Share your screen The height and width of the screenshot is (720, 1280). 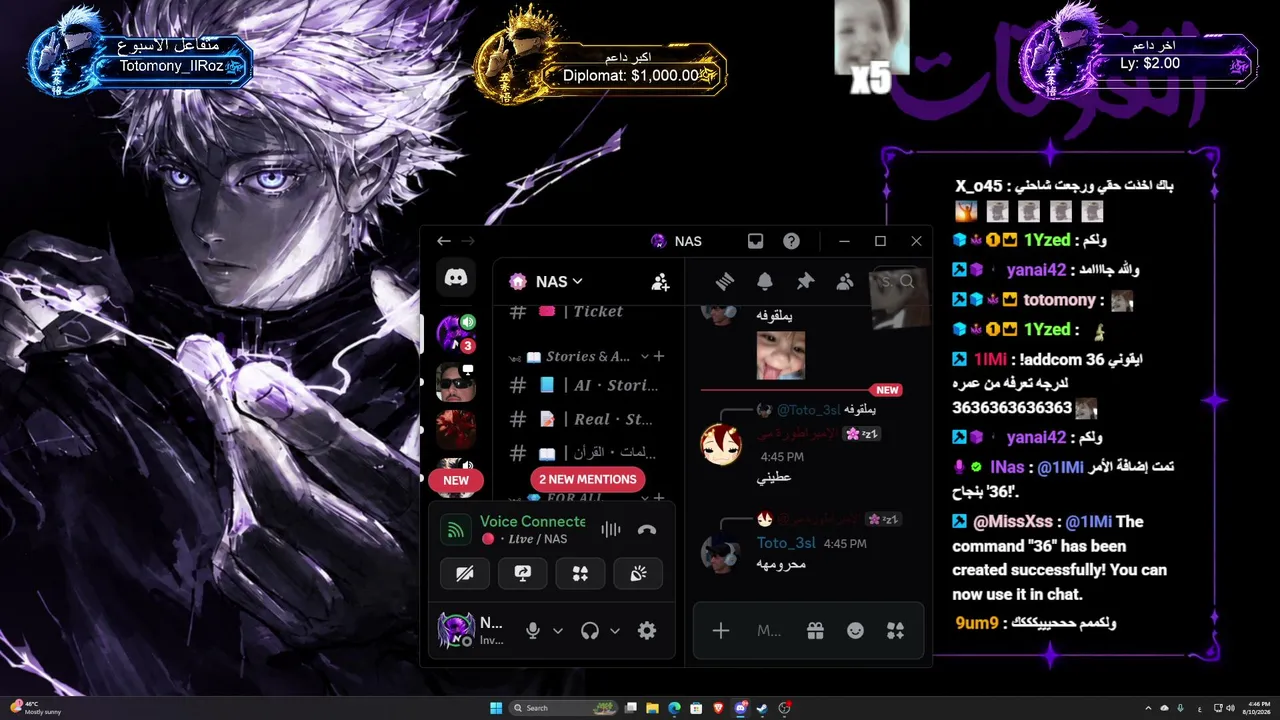523,573
